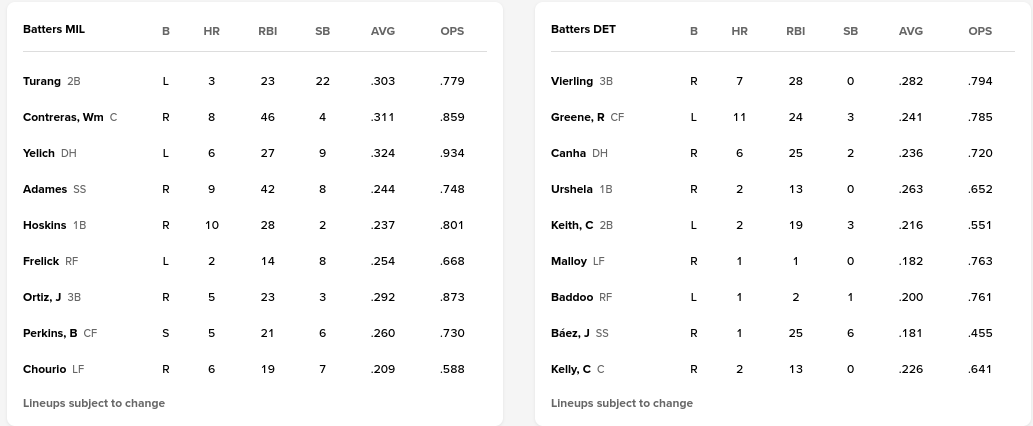
Task: Click Chourio's name in the lineup
Action: [45, 369]
